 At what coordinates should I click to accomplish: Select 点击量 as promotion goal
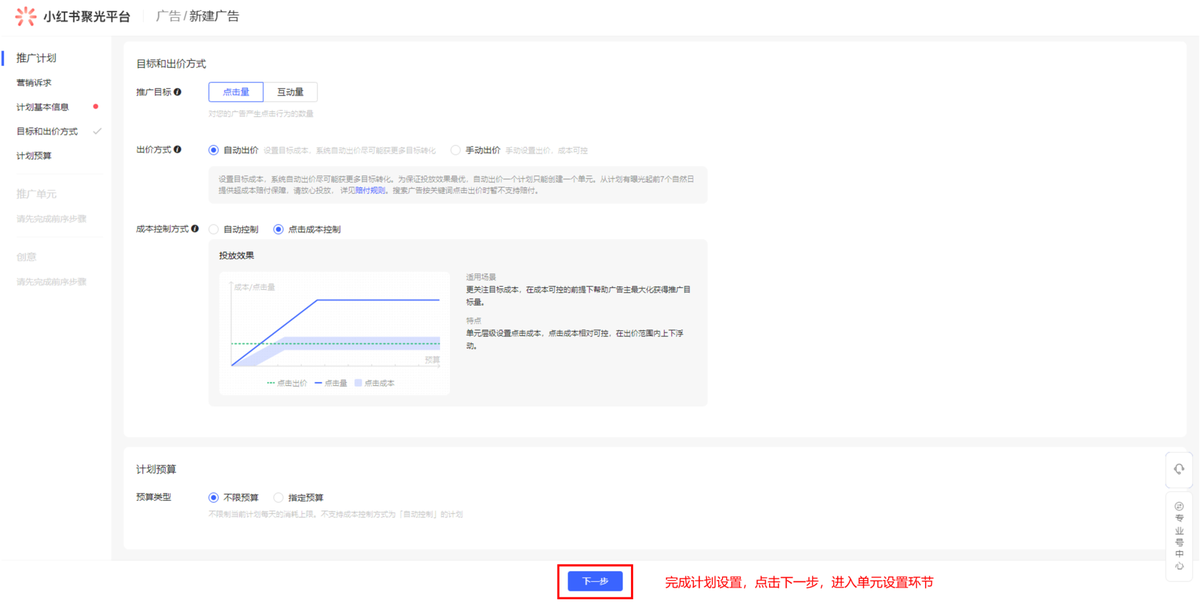(x=236, y=92)
